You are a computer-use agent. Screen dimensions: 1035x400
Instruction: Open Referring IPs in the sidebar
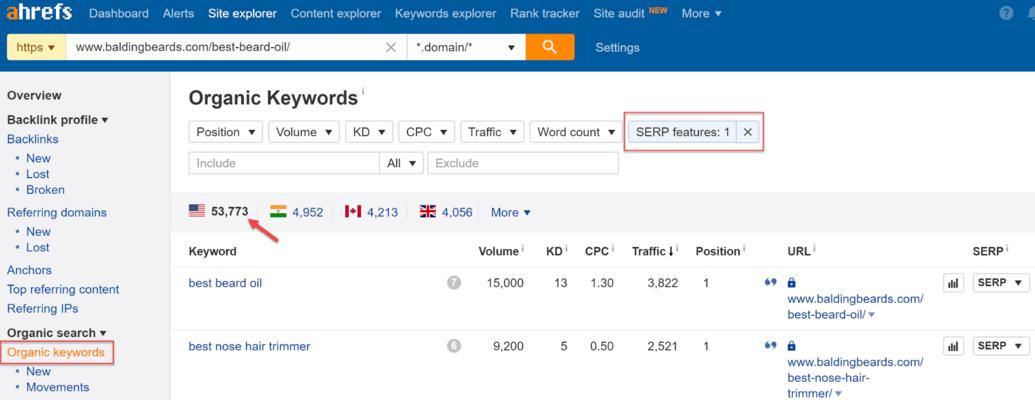(x=42, y=308)
